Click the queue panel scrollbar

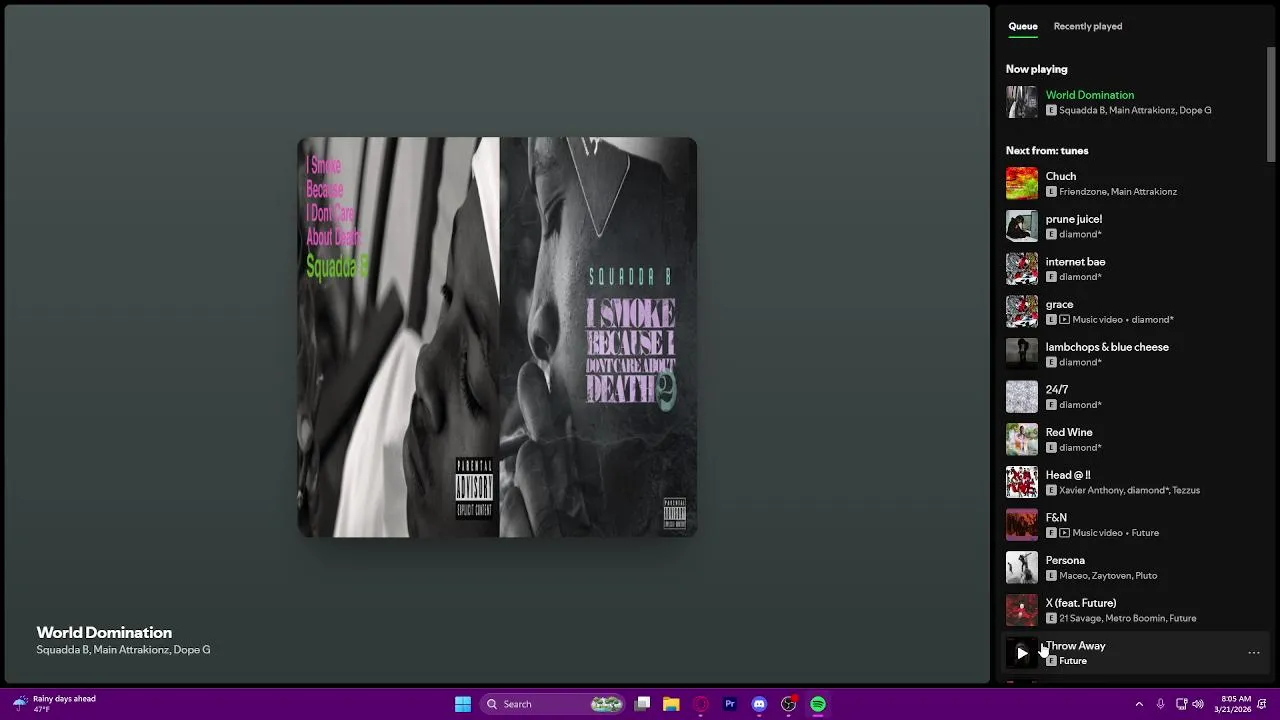[1272, 104]
